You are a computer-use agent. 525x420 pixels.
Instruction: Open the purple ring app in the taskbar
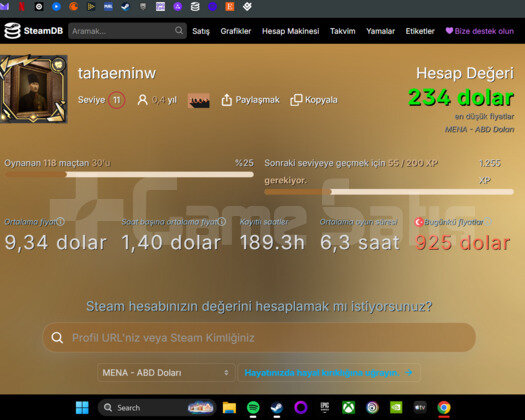pyautogui.click(x=301, y=408)
